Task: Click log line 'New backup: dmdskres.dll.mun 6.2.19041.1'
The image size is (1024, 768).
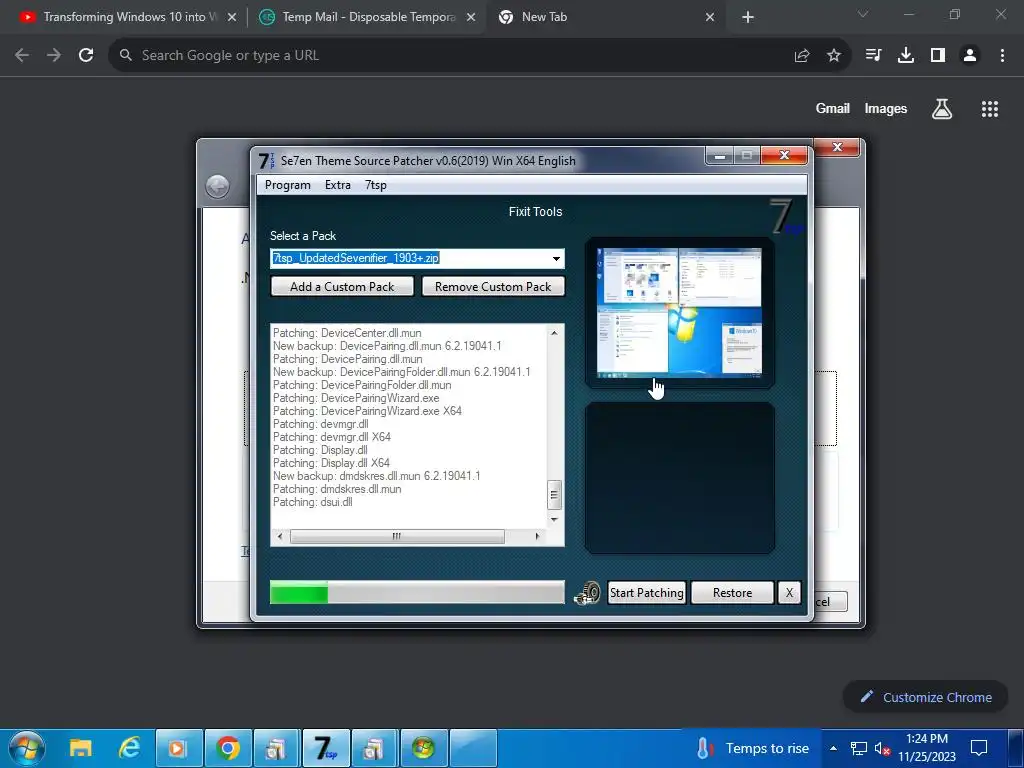Action: pos(376,476)
